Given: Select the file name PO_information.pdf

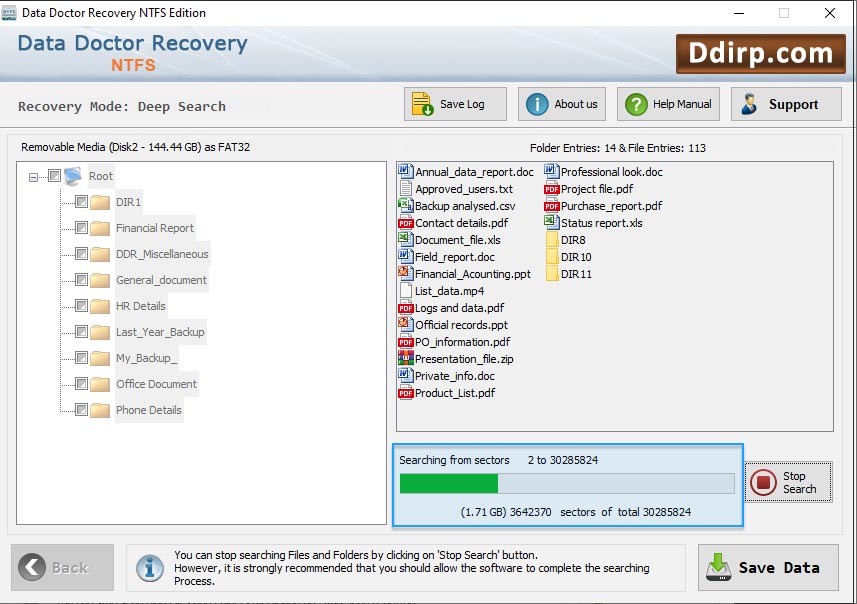Looking at the screenshot, I should pyautogui.click(x=462, y=342).
